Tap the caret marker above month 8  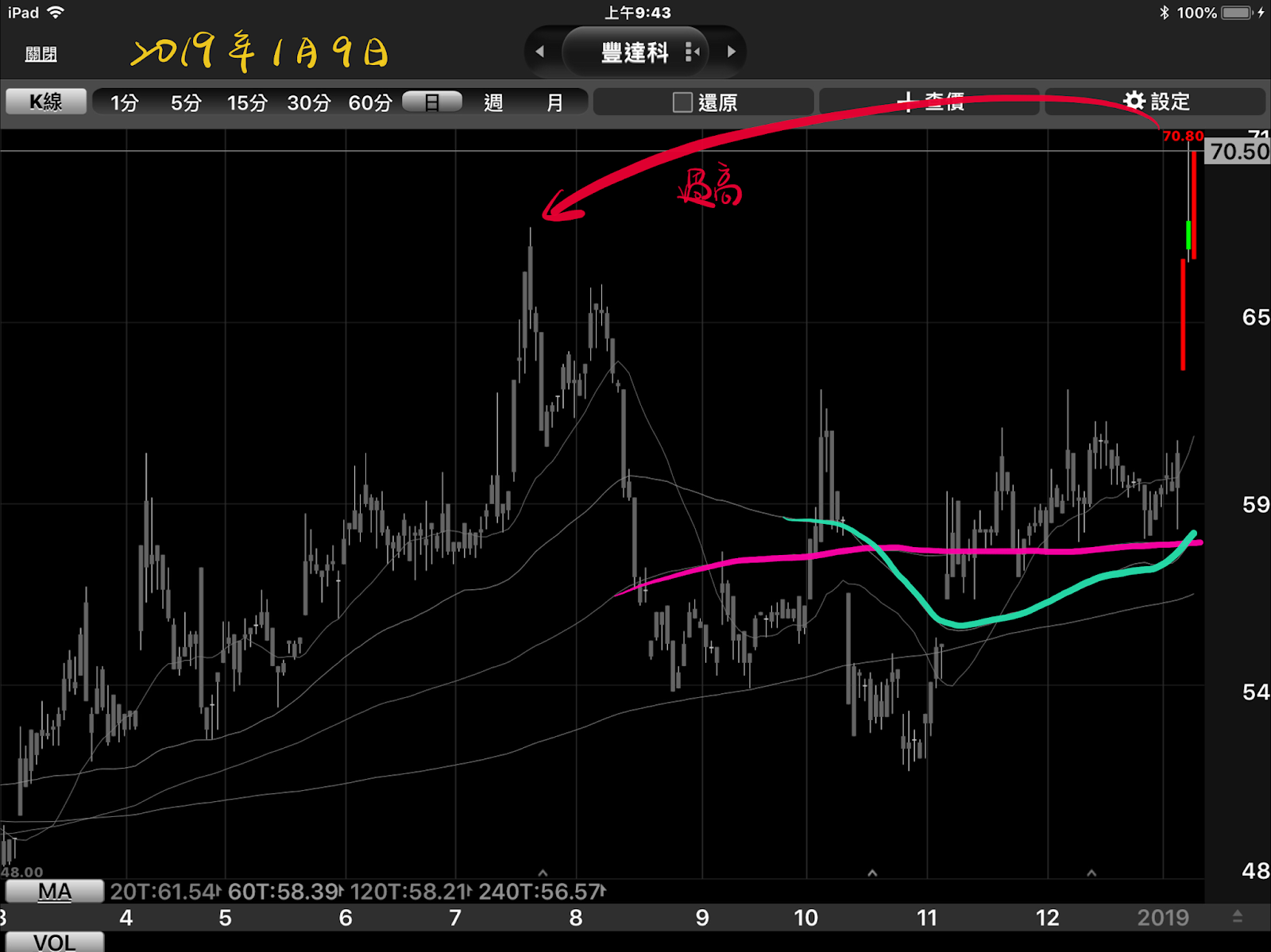pyautogui.click(x=543, y=872)
